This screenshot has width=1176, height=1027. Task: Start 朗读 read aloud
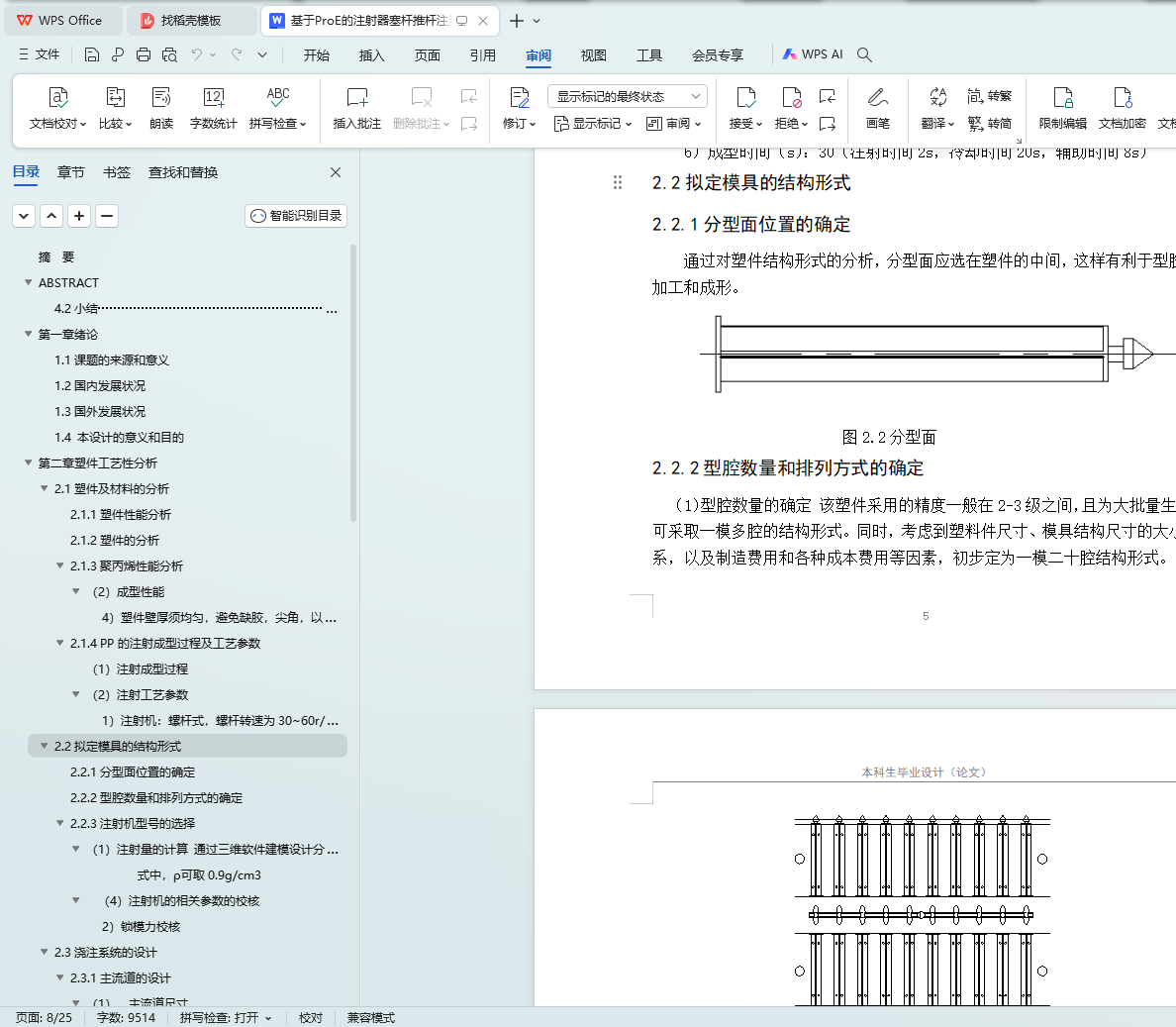point(161,108)
